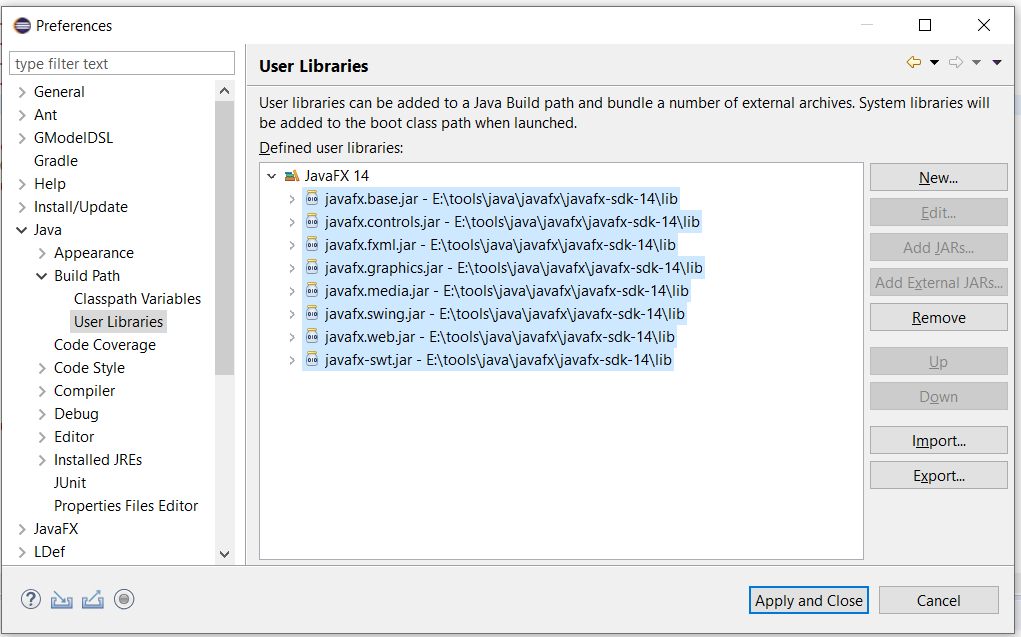The width and height of the screenshot is (1021, 637).
Task: Click the Eclipse icon in the title bar
Action: pyautogui.click(x=22, y=25)
